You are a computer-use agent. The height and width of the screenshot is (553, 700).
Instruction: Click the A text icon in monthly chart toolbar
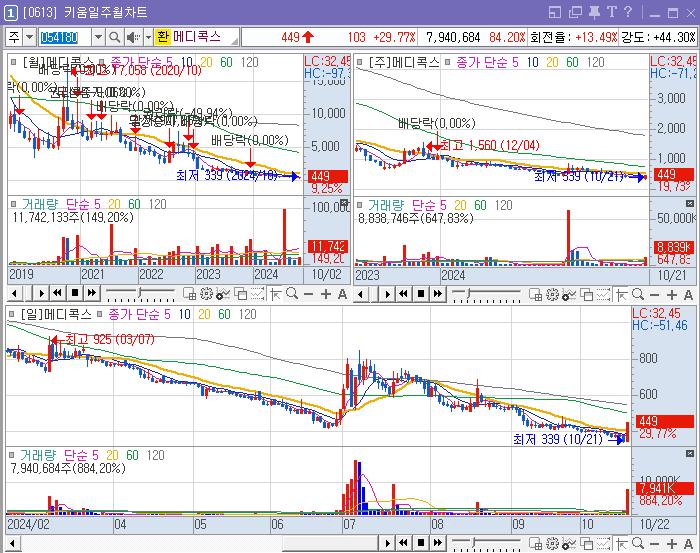coord(342,294)
